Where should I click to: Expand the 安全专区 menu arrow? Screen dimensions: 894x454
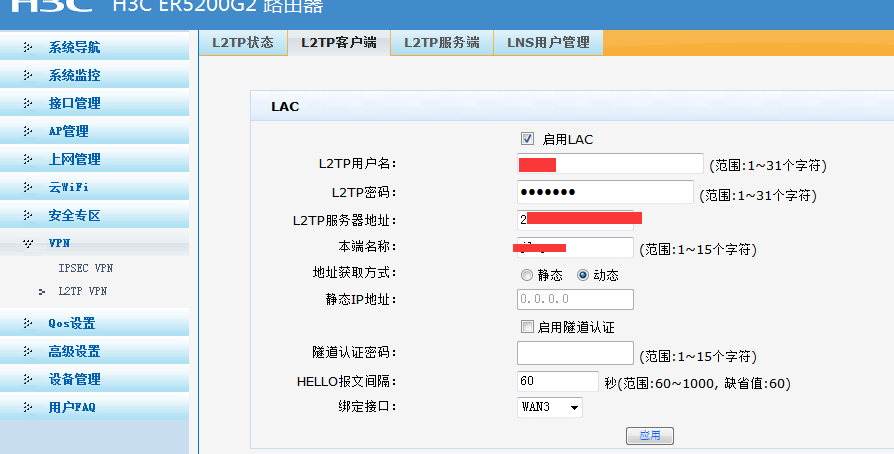point(27,215)
